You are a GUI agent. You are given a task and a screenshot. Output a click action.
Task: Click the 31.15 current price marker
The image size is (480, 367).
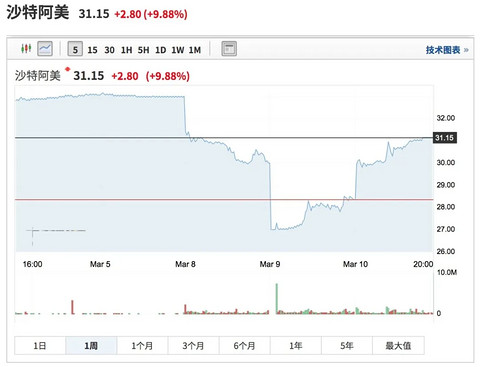click(445, 138)
